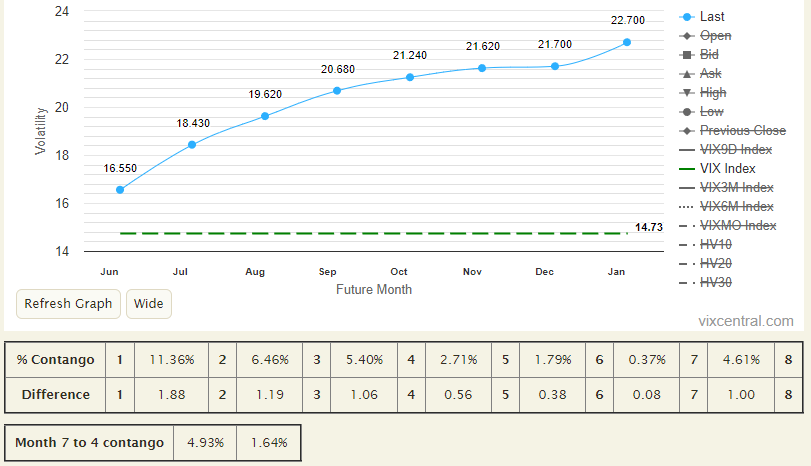Click the Previous Close diamond icon

686,131
